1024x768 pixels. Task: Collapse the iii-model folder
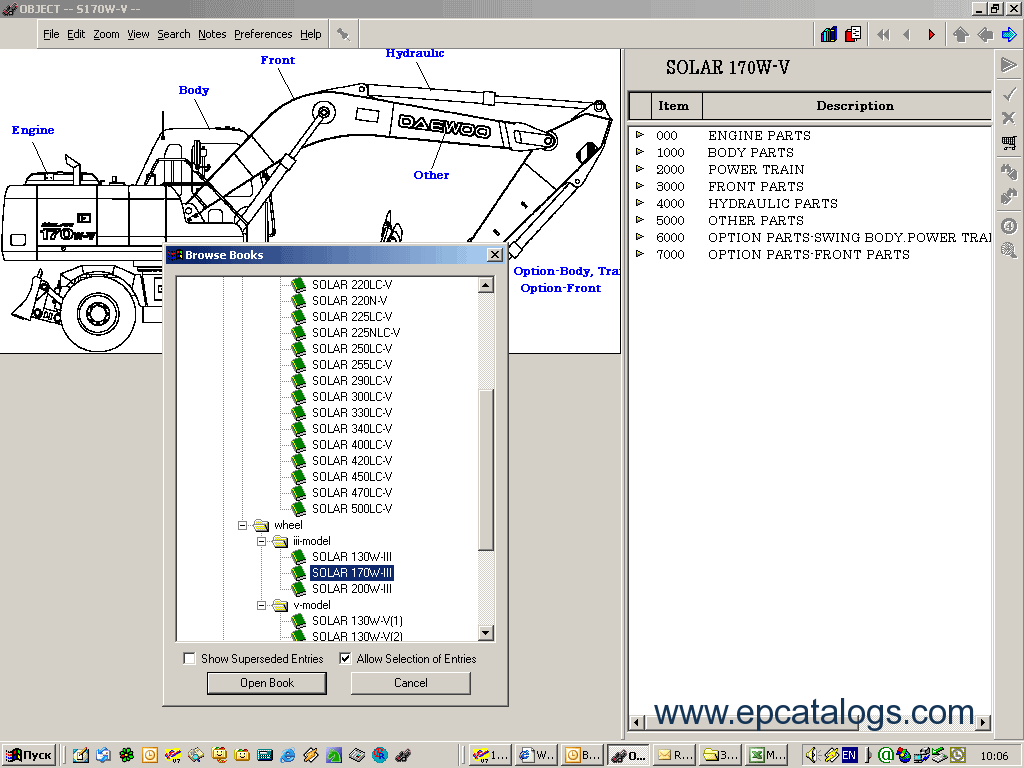click(x=261, y=541)
